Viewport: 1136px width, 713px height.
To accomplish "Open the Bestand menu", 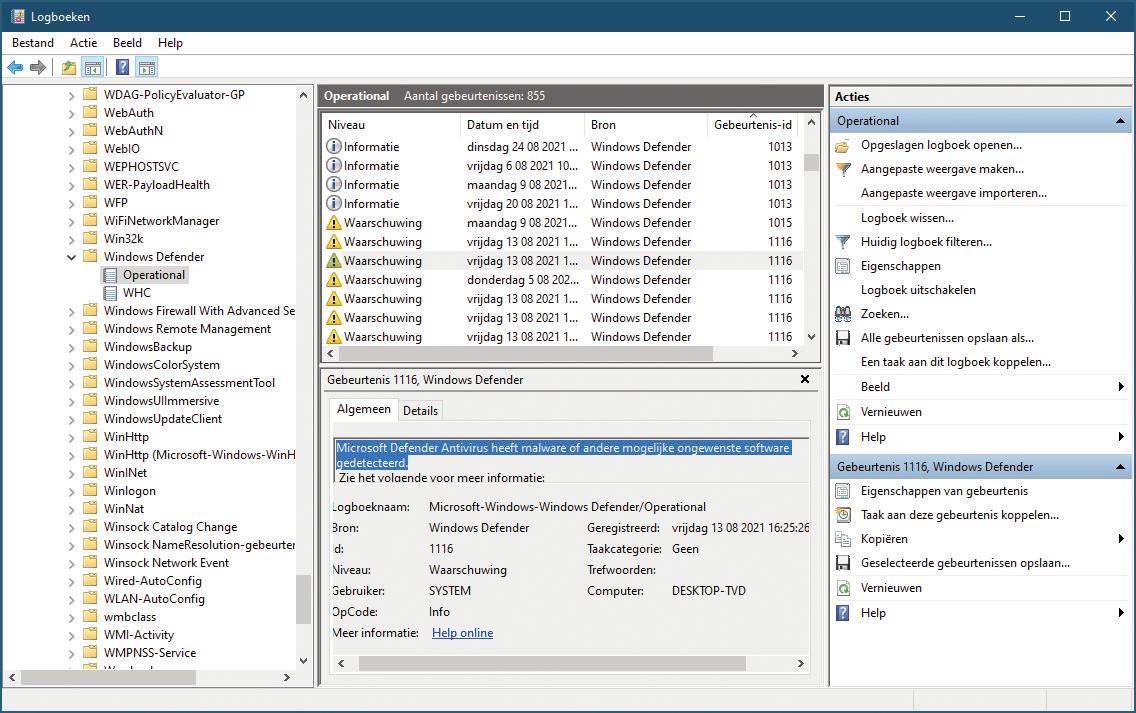I will point(33,43).
